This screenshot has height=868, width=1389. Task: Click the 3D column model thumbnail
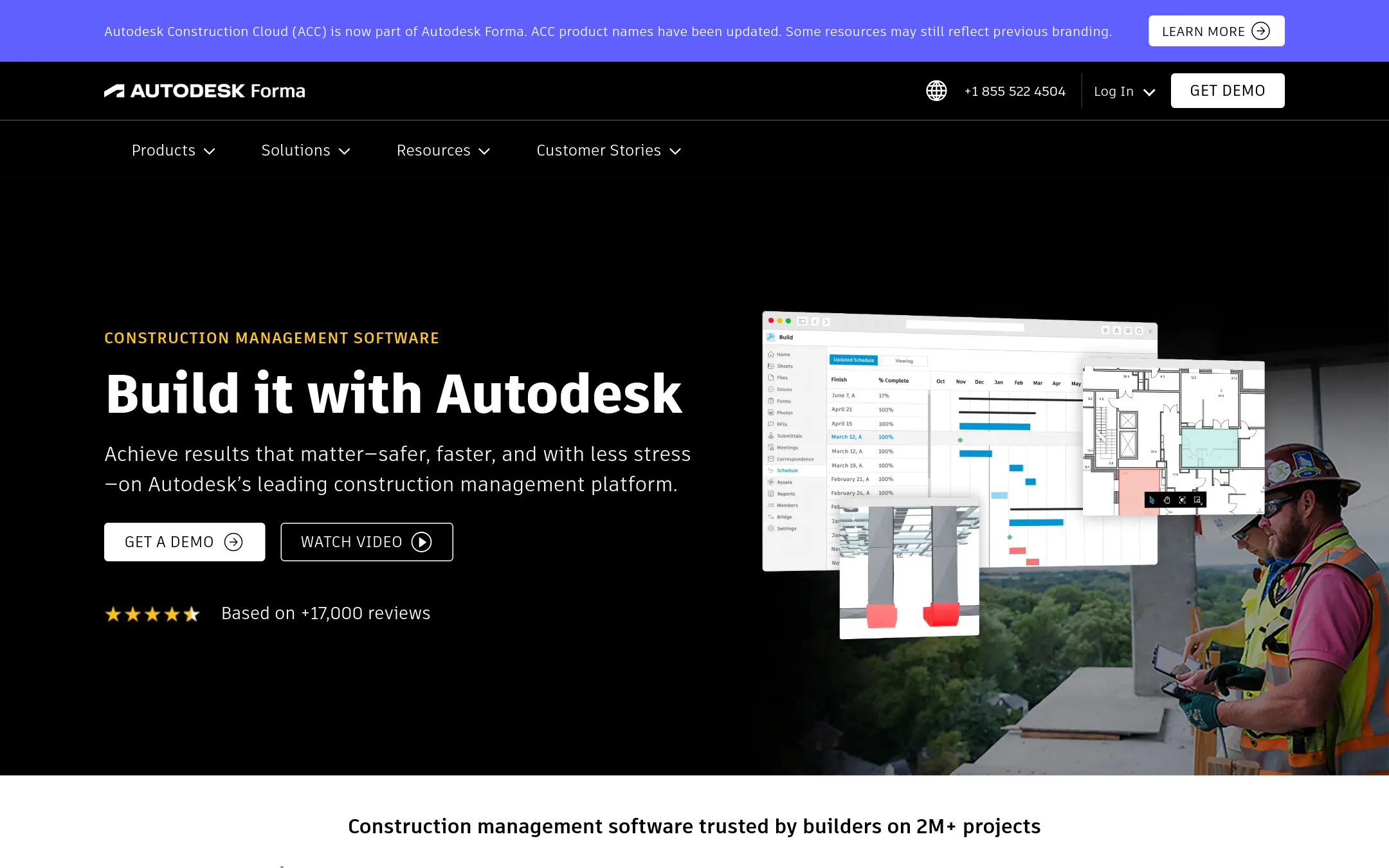click(x=909, y=570)
